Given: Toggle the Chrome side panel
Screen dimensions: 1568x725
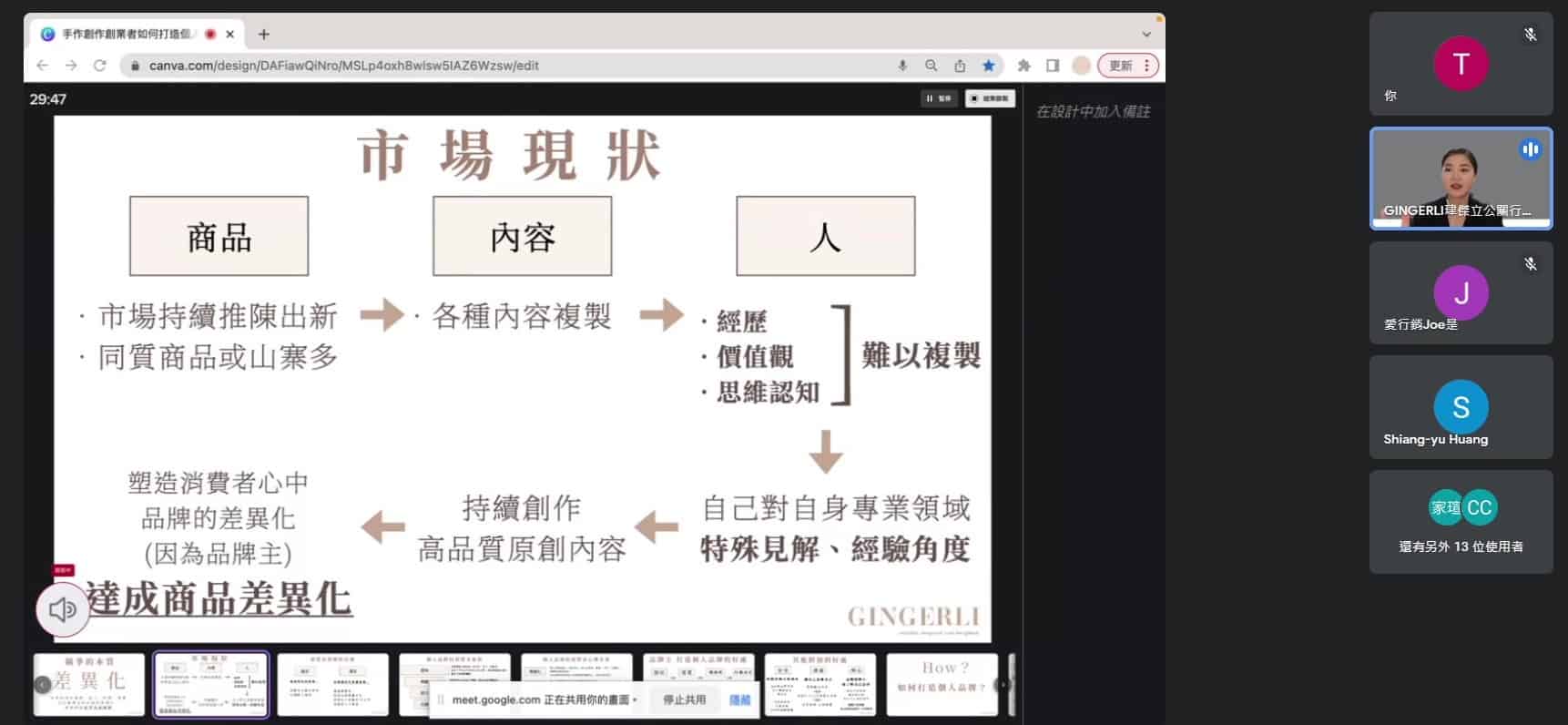Looking at the screenshot, I should 1053,66.
